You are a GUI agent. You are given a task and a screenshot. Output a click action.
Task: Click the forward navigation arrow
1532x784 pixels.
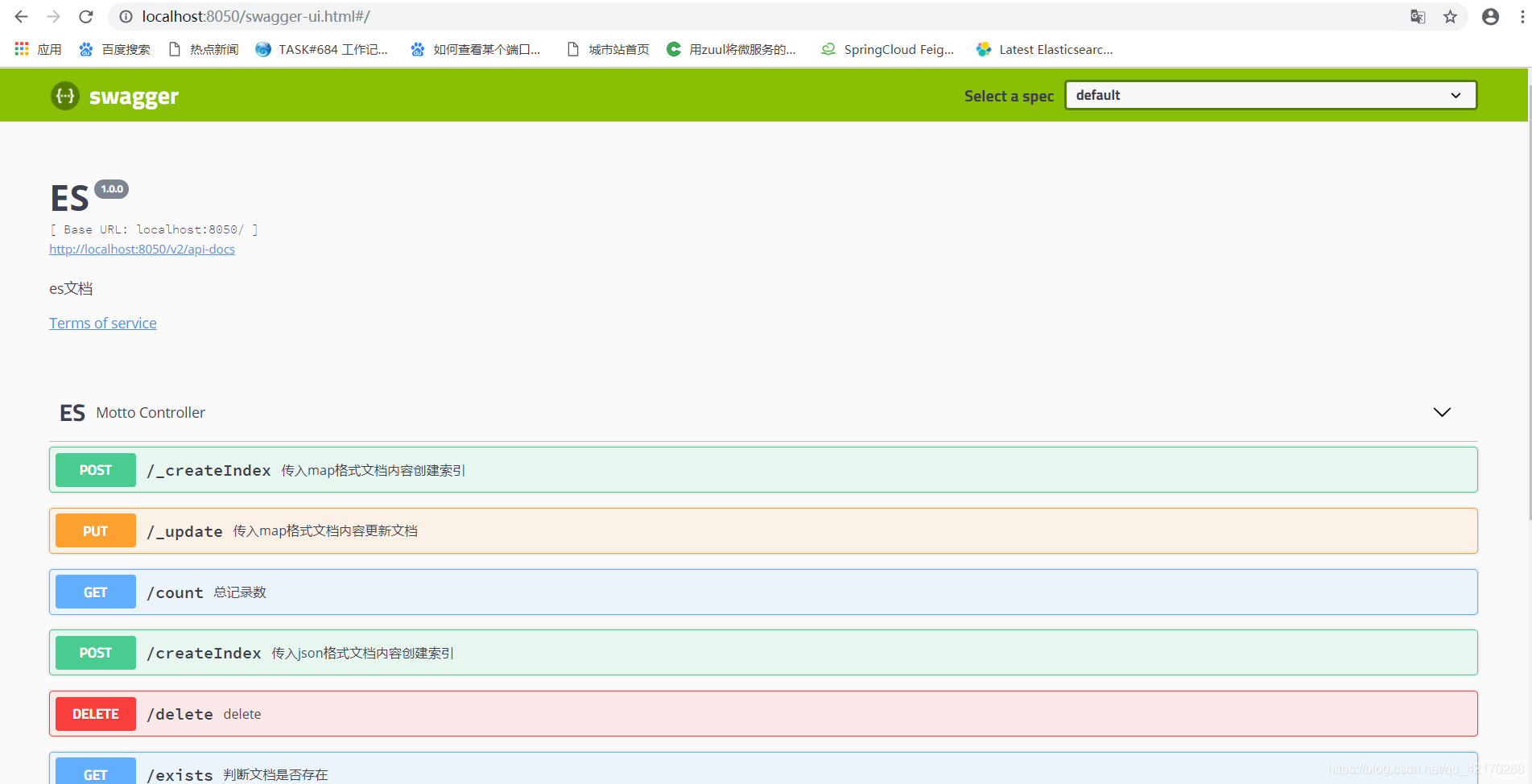point(52,16)
